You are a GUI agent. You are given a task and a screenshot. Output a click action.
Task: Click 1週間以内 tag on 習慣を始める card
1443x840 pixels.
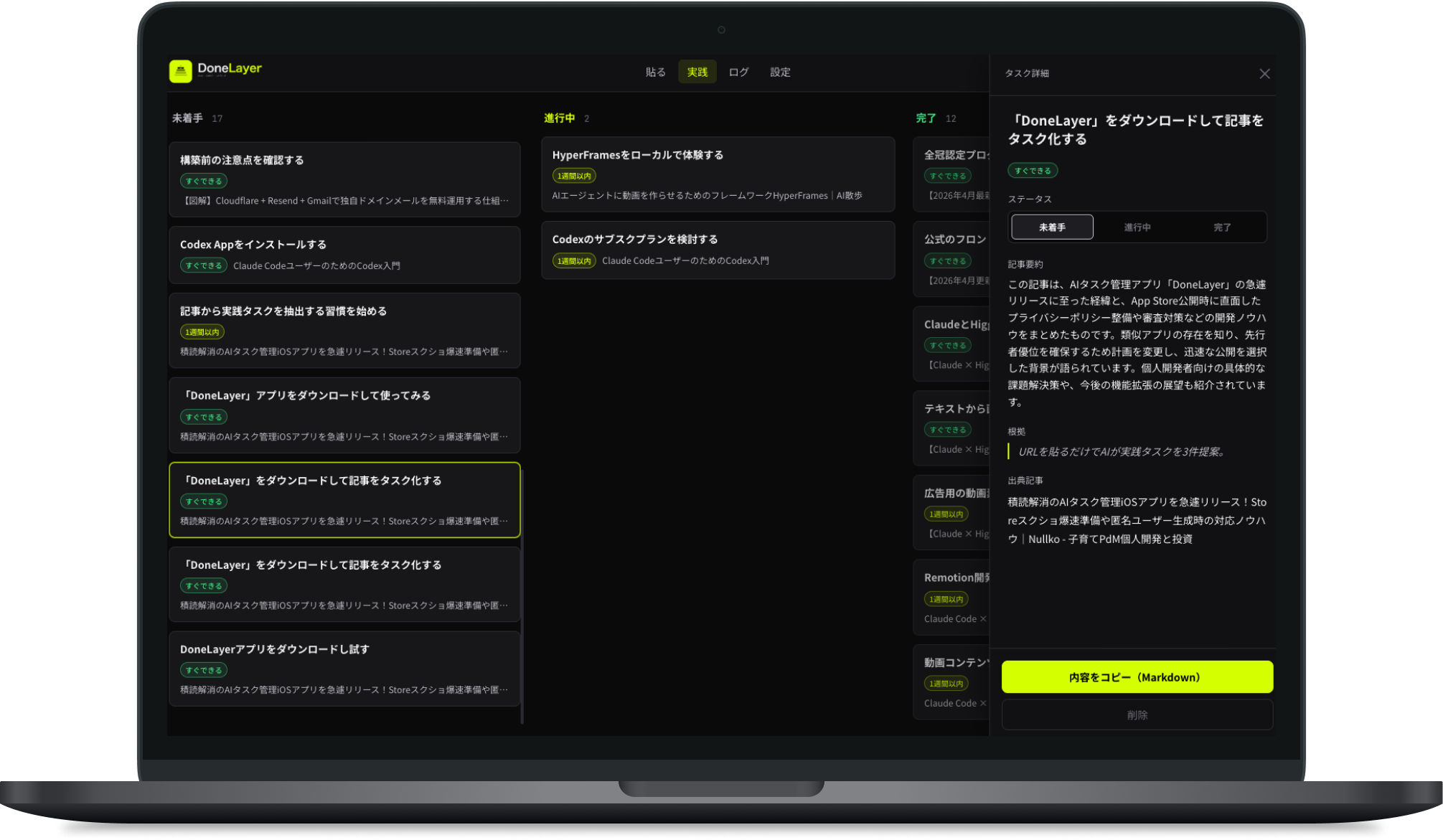coord(202,332)
